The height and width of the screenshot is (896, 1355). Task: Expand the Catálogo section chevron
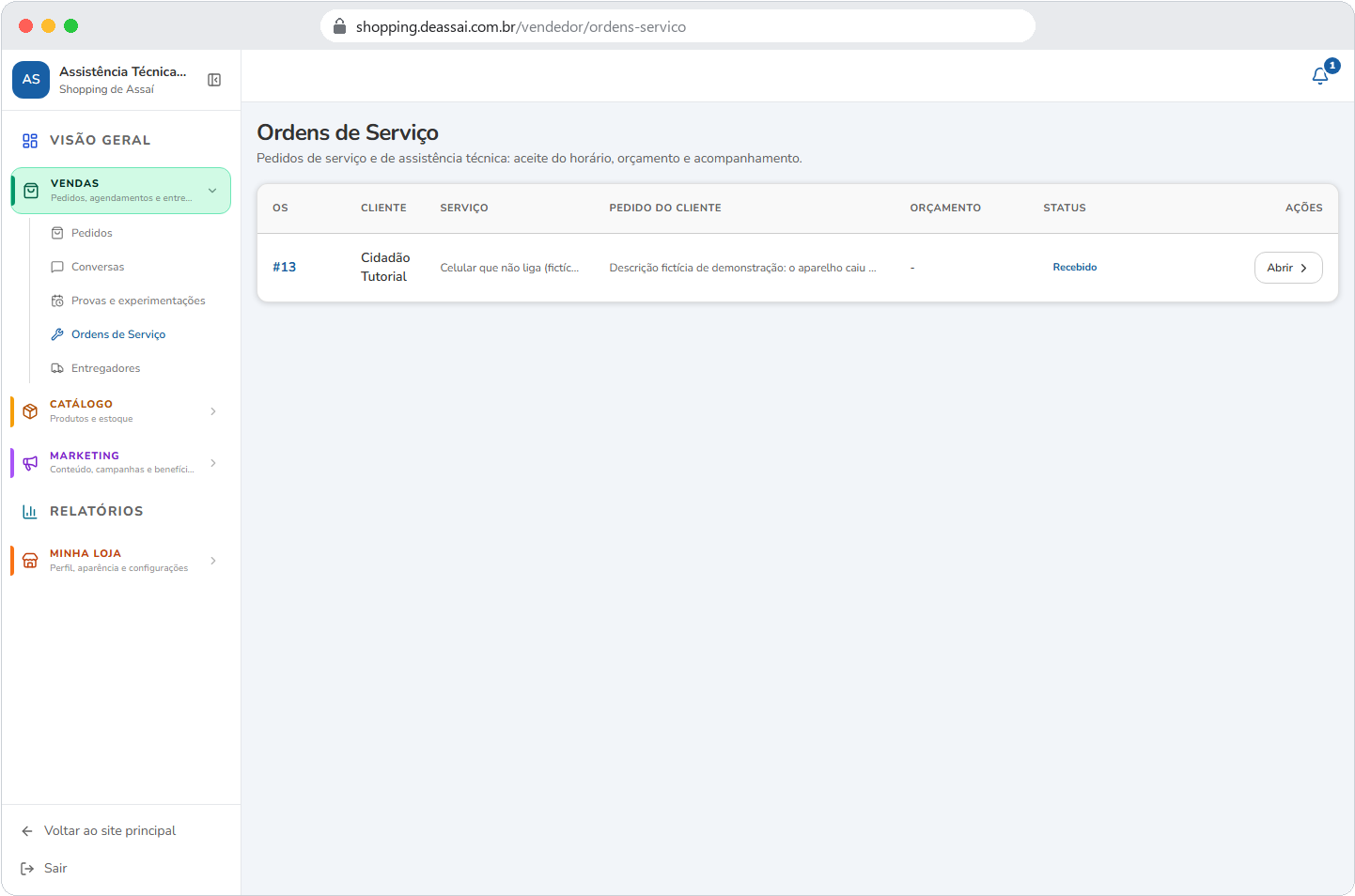coord(213,411)
